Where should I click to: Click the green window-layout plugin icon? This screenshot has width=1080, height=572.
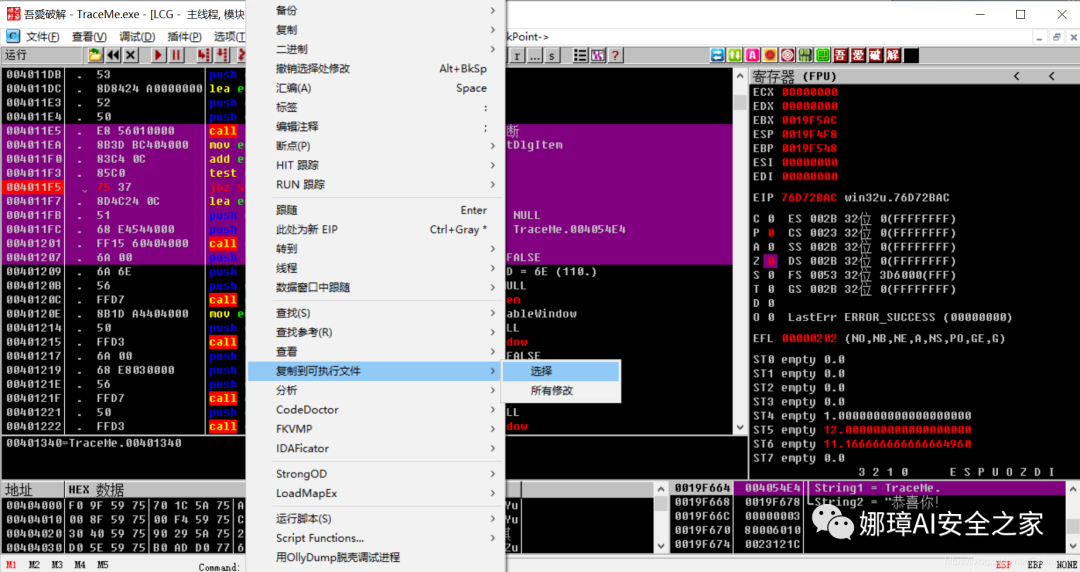tap(823, 55)
